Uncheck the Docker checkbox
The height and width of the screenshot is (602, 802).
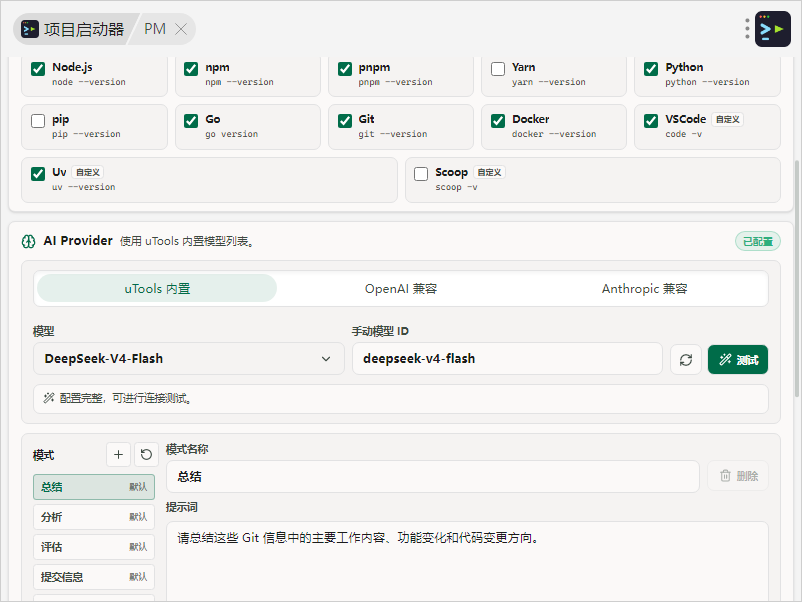(x=498, y=121)
